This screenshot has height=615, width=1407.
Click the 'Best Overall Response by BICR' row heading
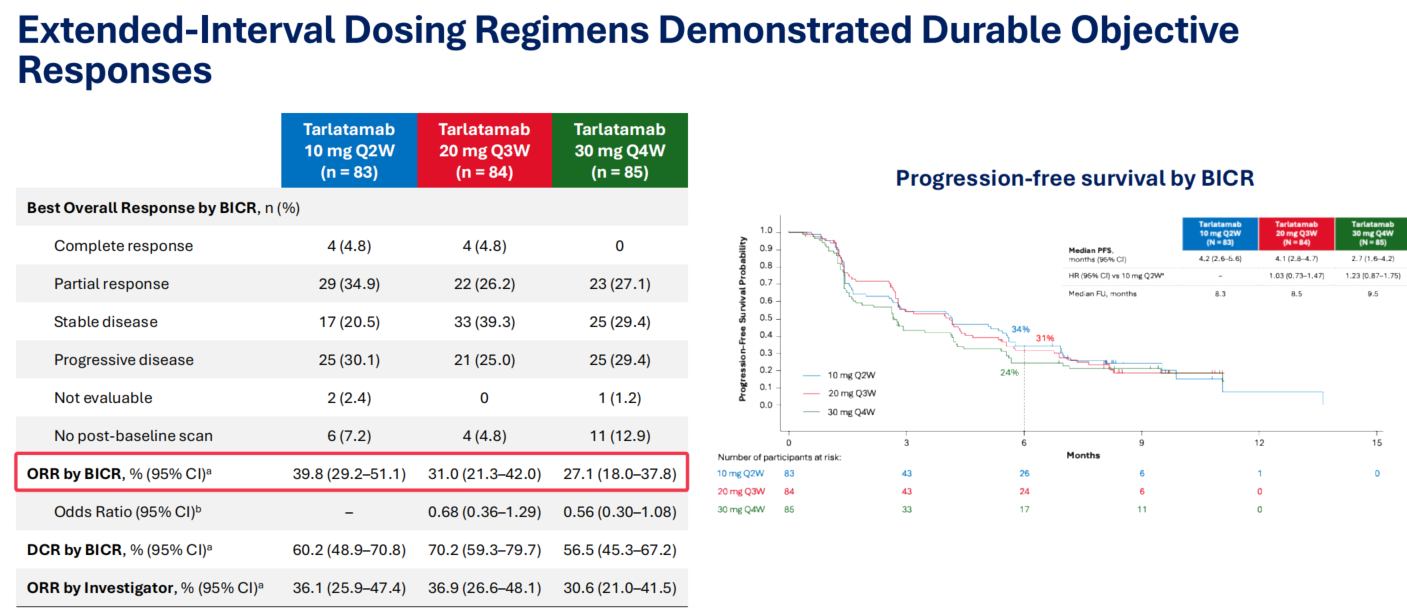point(163,208)
